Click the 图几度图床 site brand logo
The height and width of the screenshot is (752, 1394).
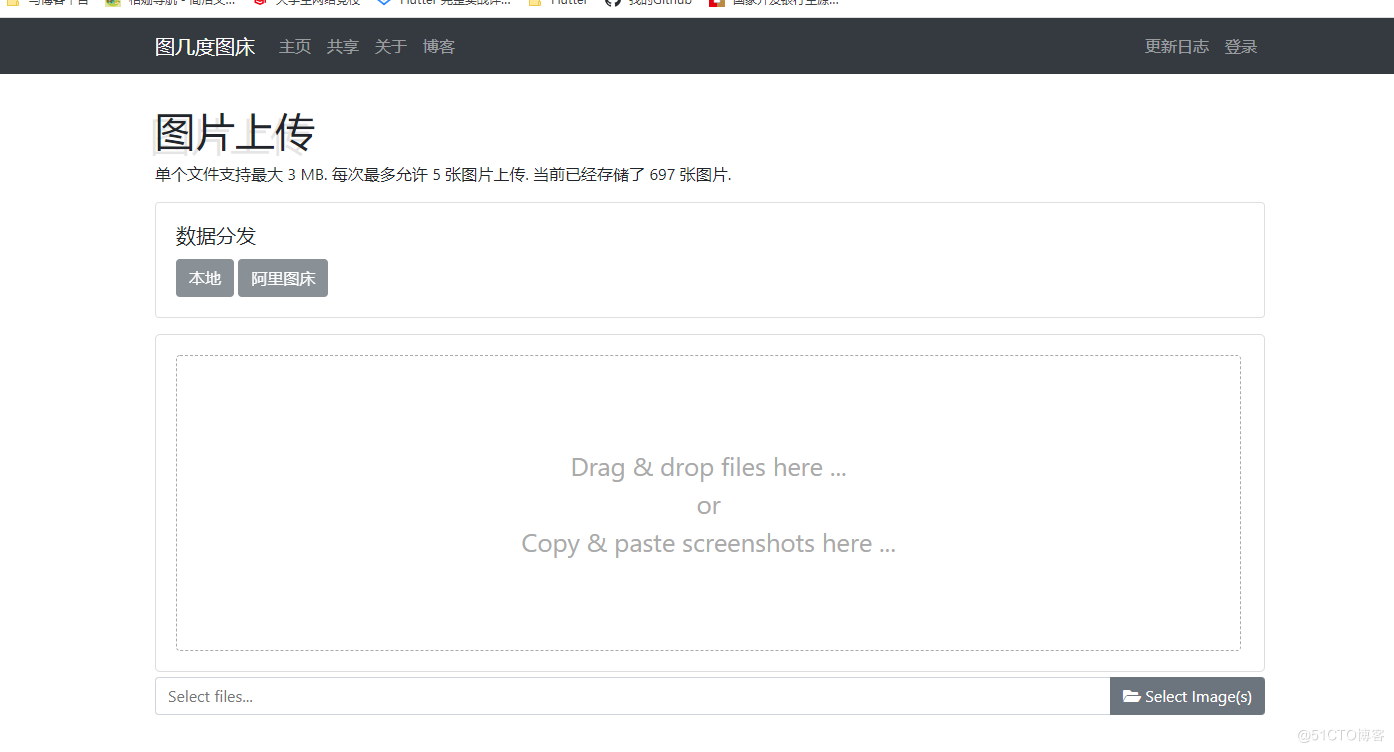(205, 47)
